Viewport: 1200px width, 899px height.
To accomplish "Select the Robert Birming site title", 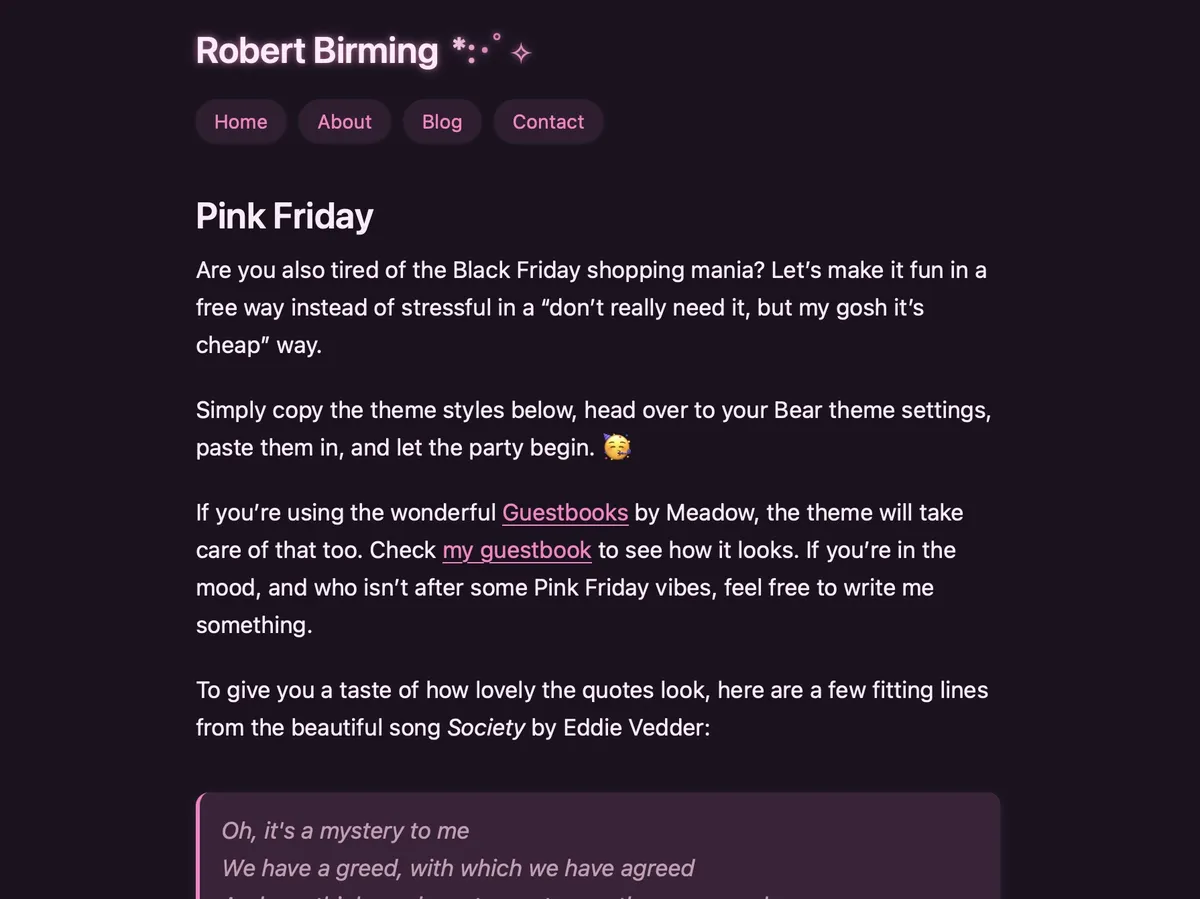I will pyautogui.click(x=316, y=50).
